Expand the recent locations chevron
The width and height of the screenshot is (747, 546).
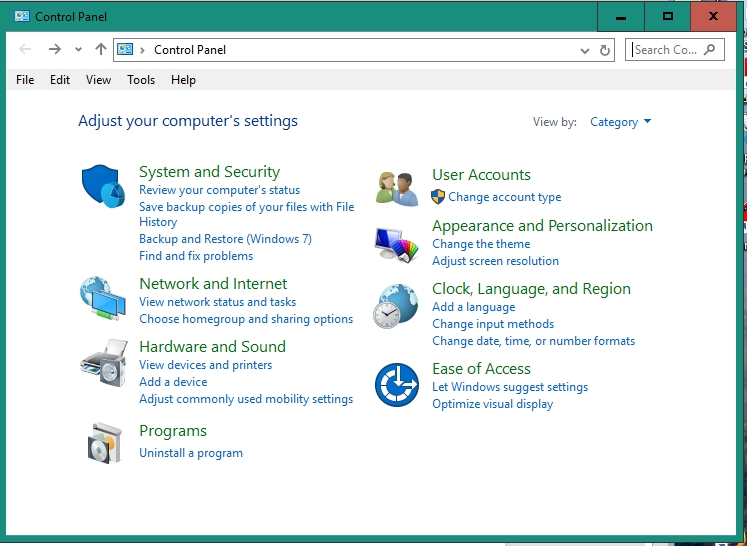[x=78, y=50]
